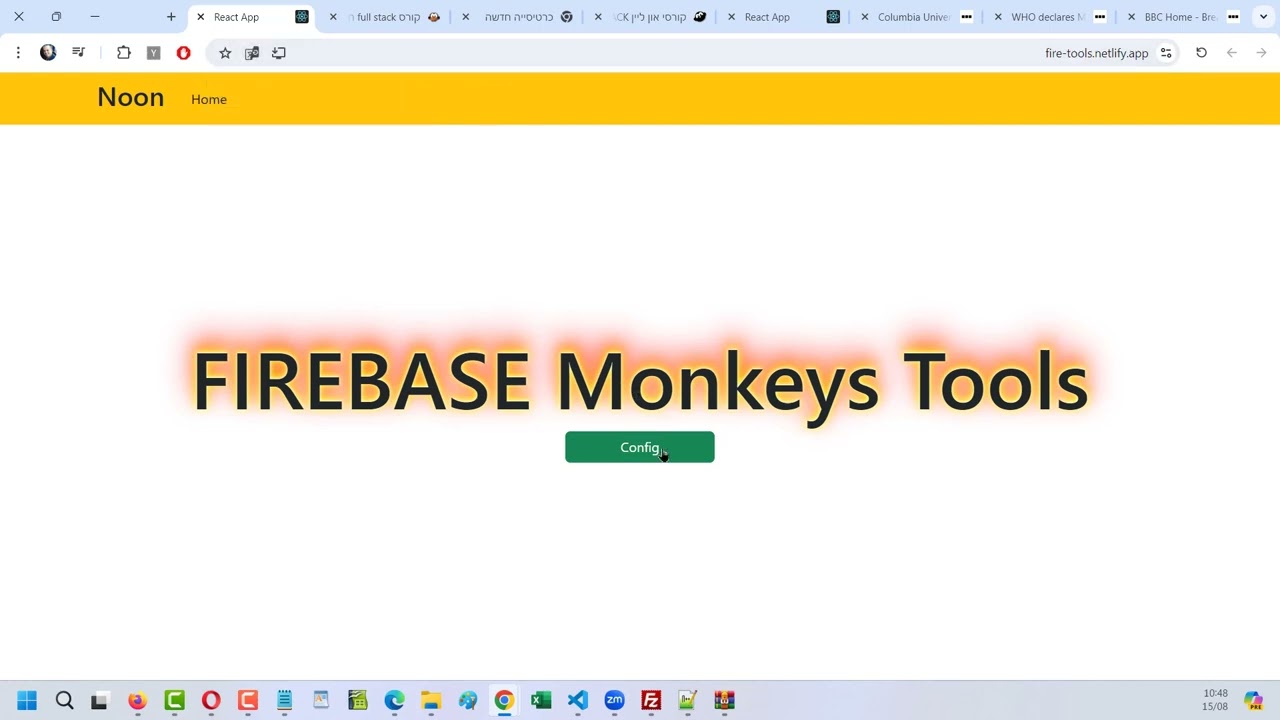Reload the page with refresh icon
Screen dimensions: 1280x720
[1201, 53]
